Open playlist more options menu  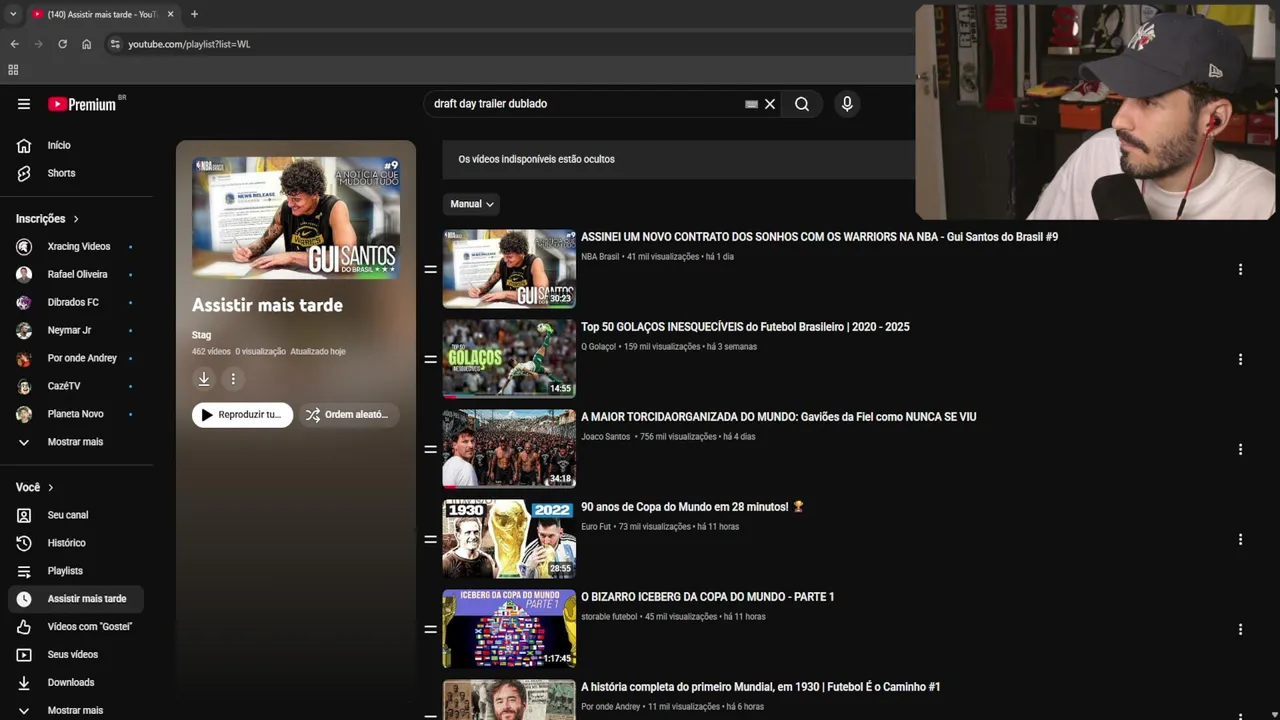tap(233, 379)
